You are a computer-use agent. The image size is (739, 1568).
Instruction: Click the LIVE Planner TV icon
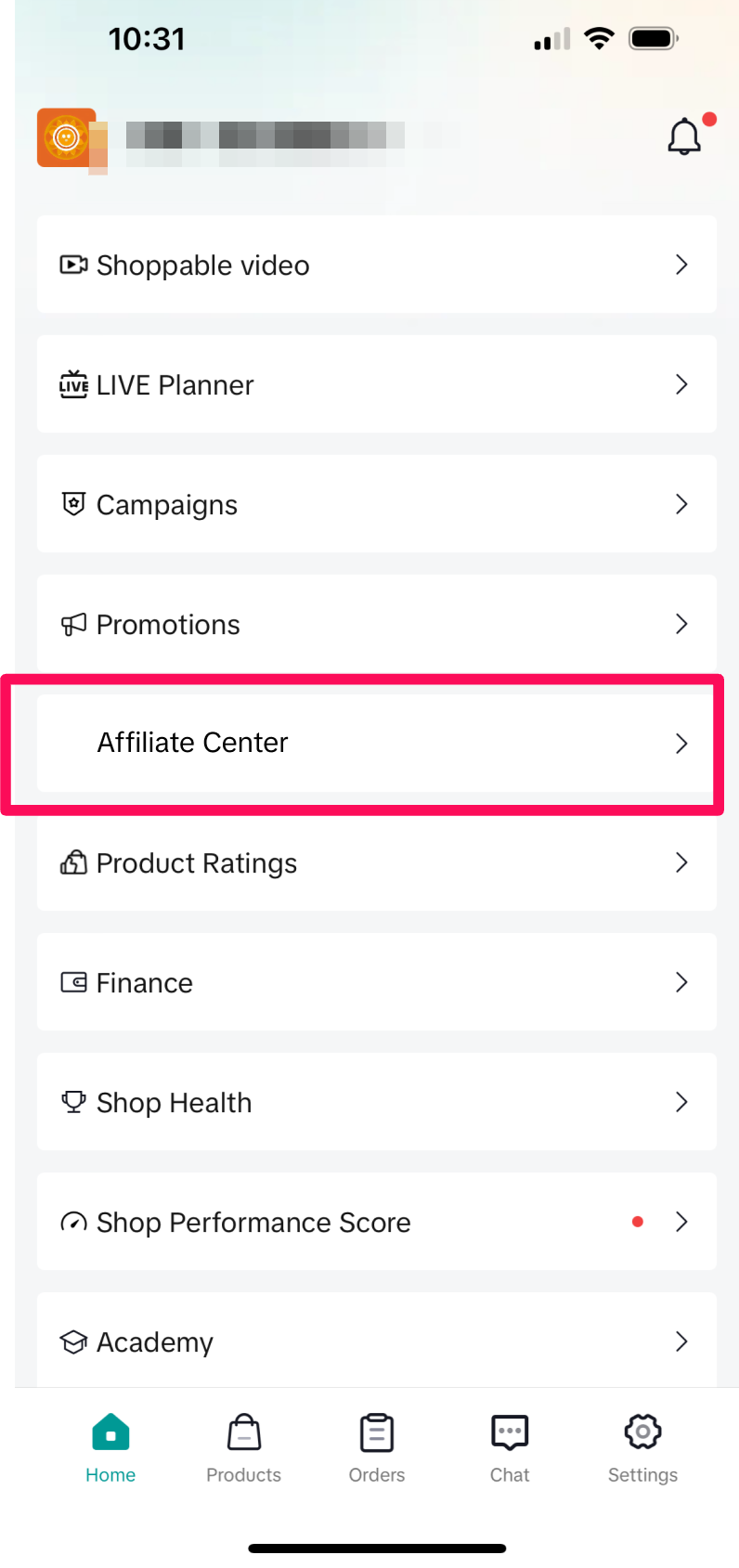(73, 384)
